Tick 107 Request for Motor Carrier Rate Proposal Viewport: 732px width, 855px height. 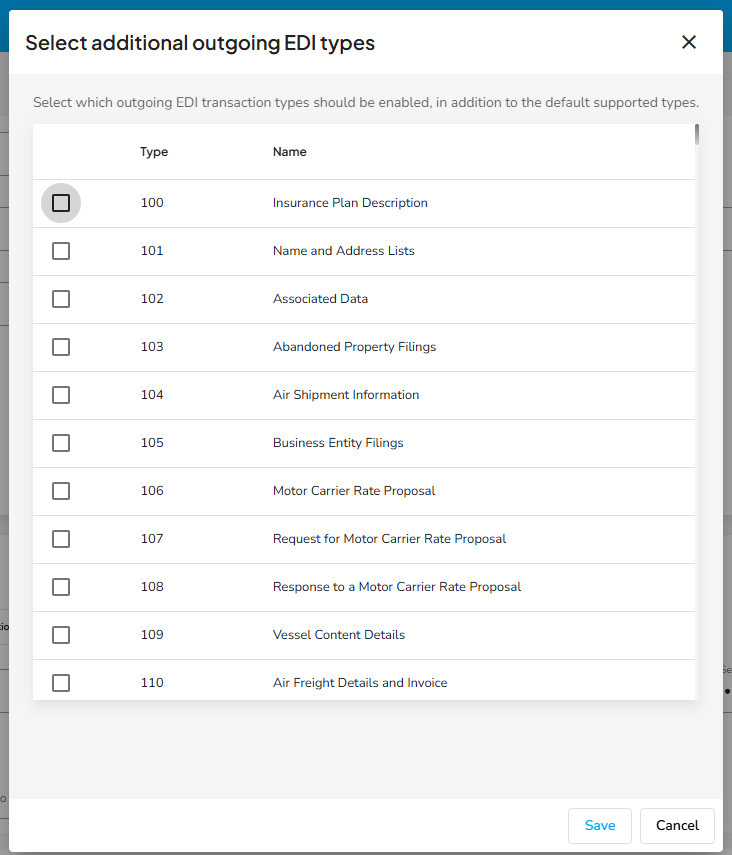tap(61, 539)
